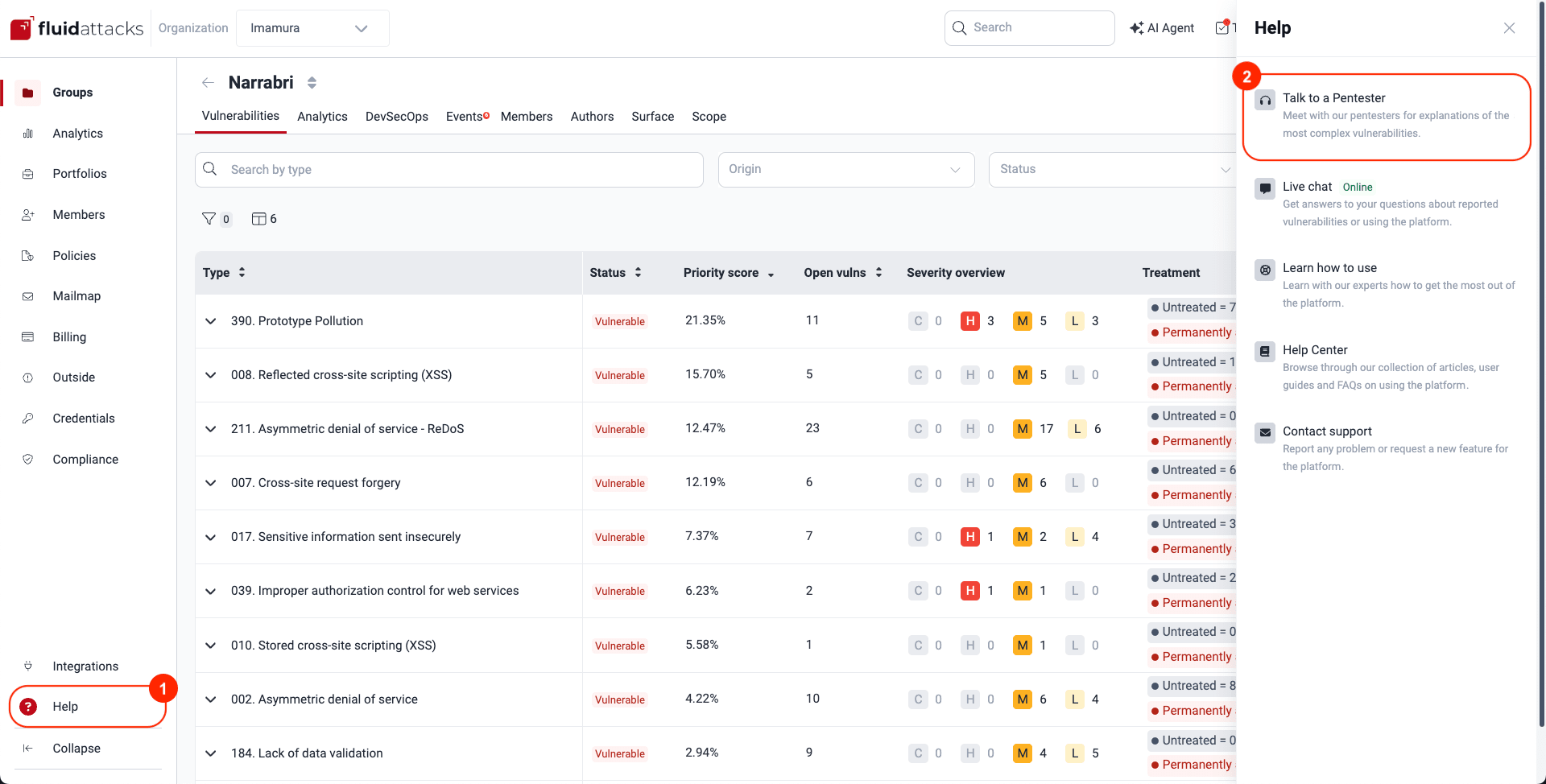Switch to the Scope tab
Image resolution: width=1546 pixels, height=784 pixels.
pos(709,117)
